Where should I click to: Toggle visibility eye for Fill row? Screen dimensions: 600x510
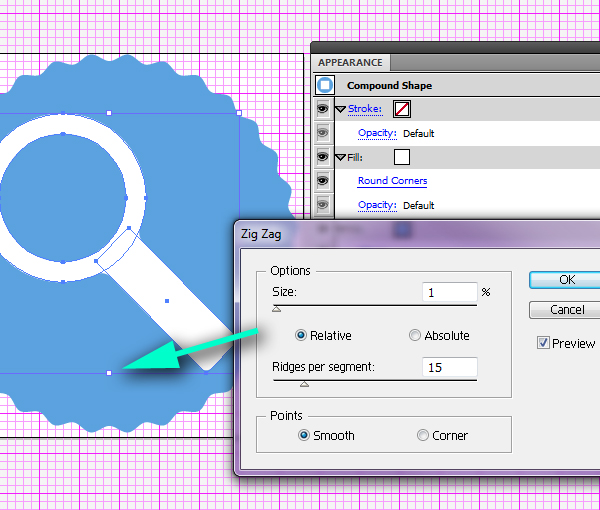(323, 157)
